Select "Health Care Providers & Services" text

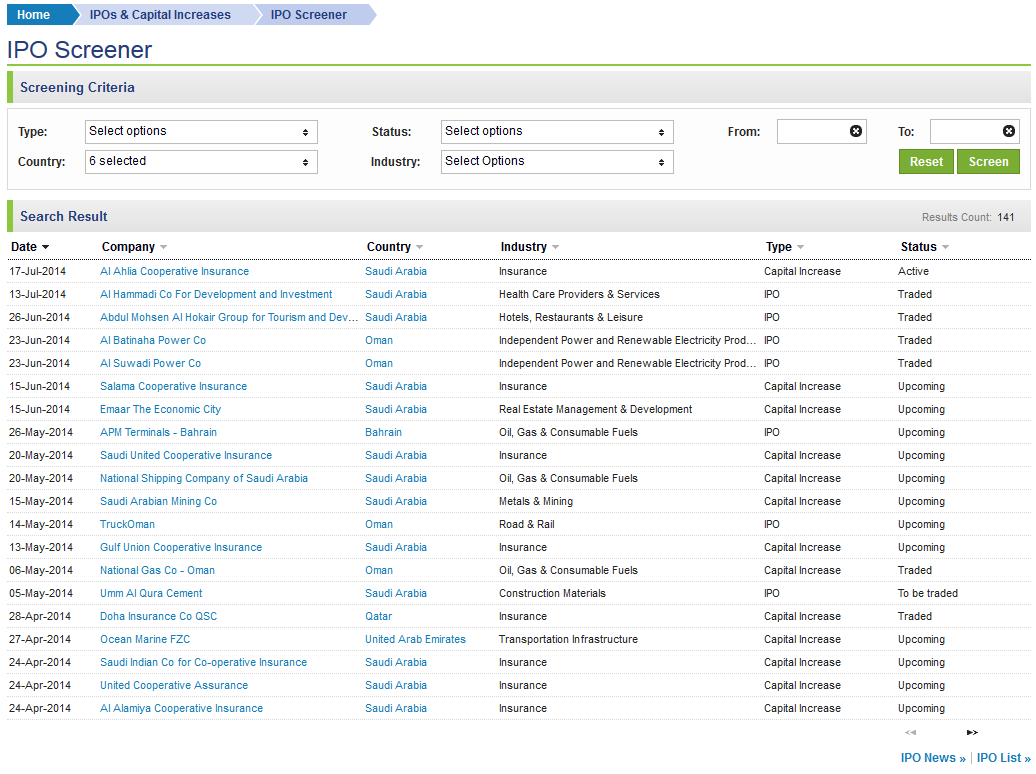(579, 295)
